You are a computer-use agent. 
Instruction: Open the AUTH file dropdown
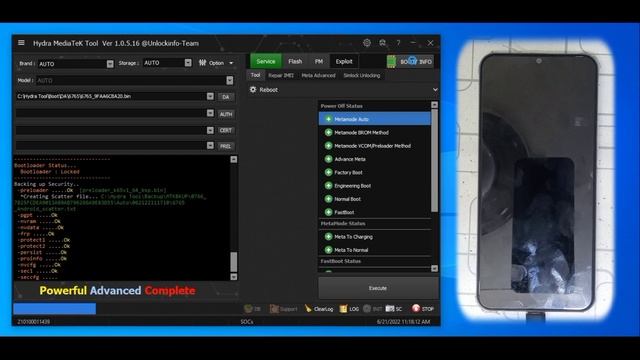210,113
